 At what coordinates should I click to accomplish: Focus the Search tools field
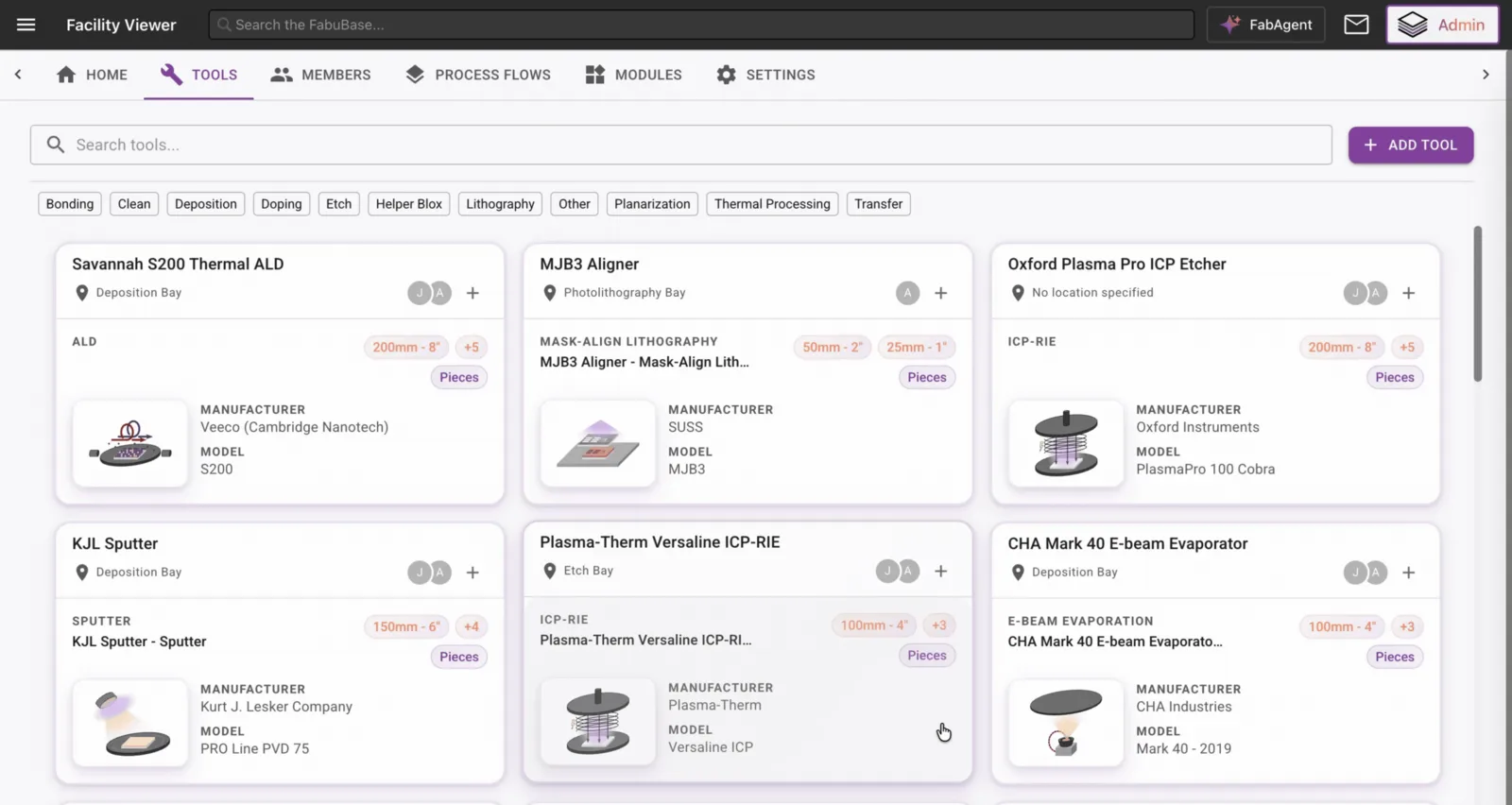[681, 145]
